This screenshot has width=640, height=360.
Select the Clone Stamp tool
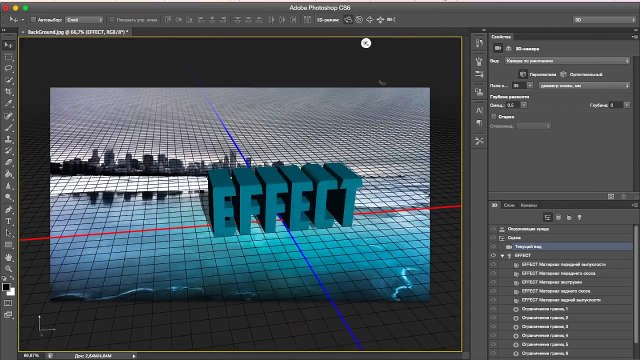coord(8,139)
